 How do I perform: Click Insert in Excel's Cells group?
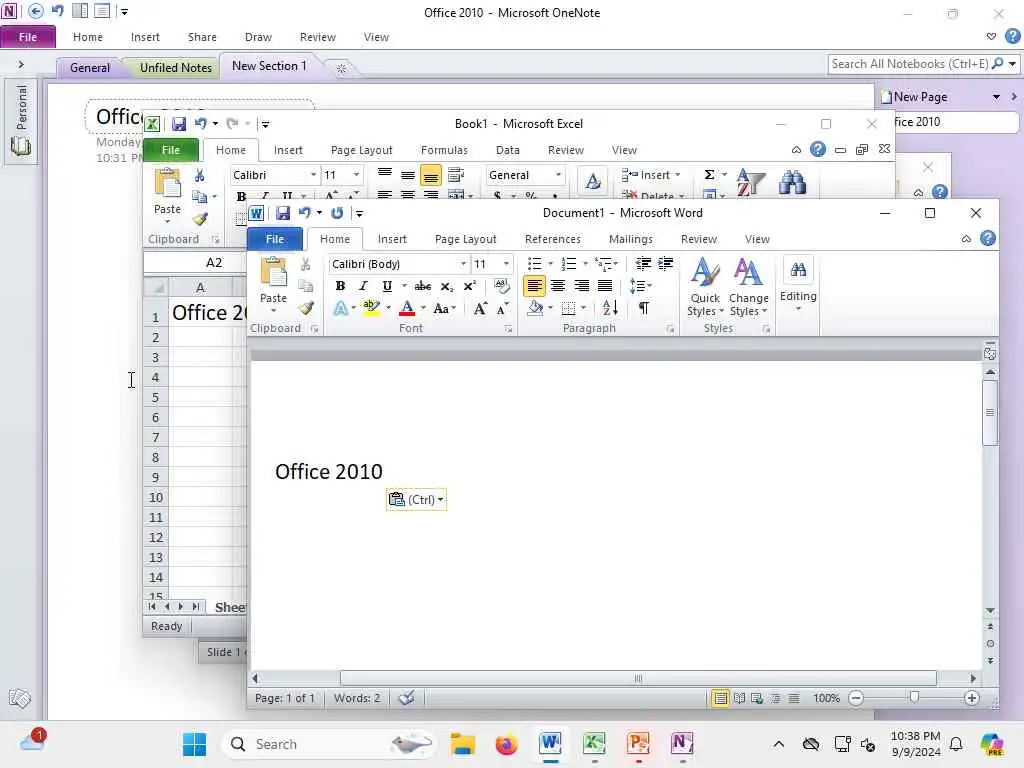coord(651,175)
